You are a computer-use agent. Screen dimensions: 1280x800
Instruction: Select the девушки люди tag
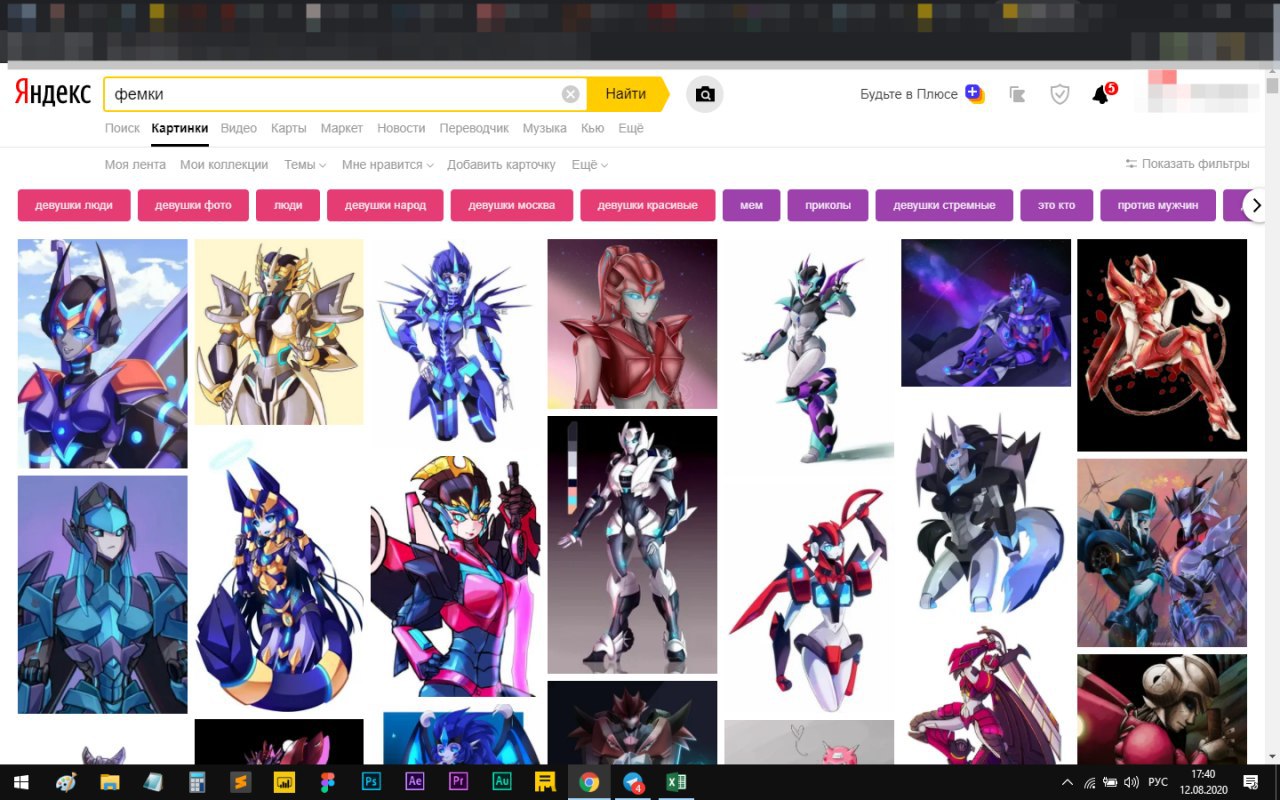74,205
